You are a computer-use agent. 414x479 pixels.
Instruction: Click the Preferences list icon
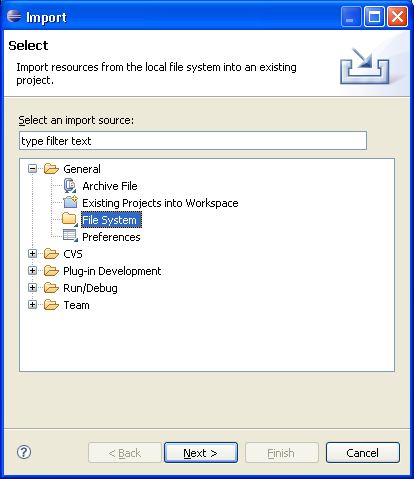click(70, 236)
